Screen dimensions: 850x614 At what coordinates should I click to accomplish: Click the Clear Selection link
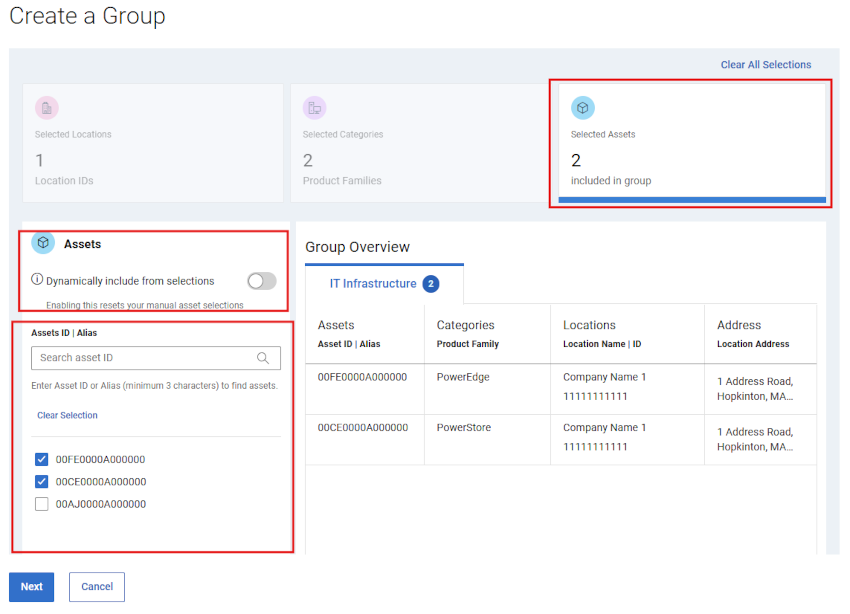(x=67, y=415)
